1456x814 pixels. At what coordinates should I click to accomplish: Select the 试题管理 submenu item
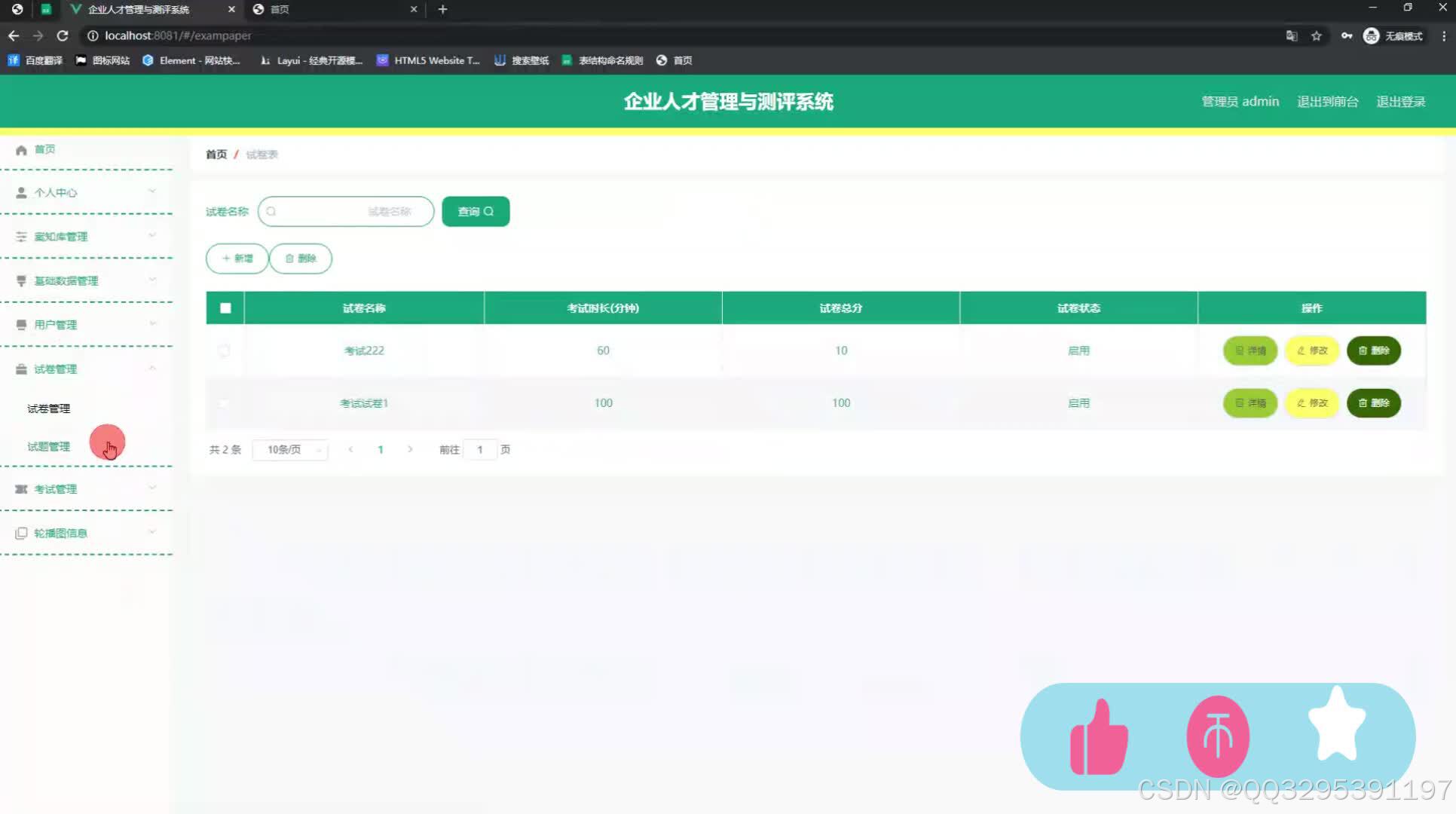point(48,447)
